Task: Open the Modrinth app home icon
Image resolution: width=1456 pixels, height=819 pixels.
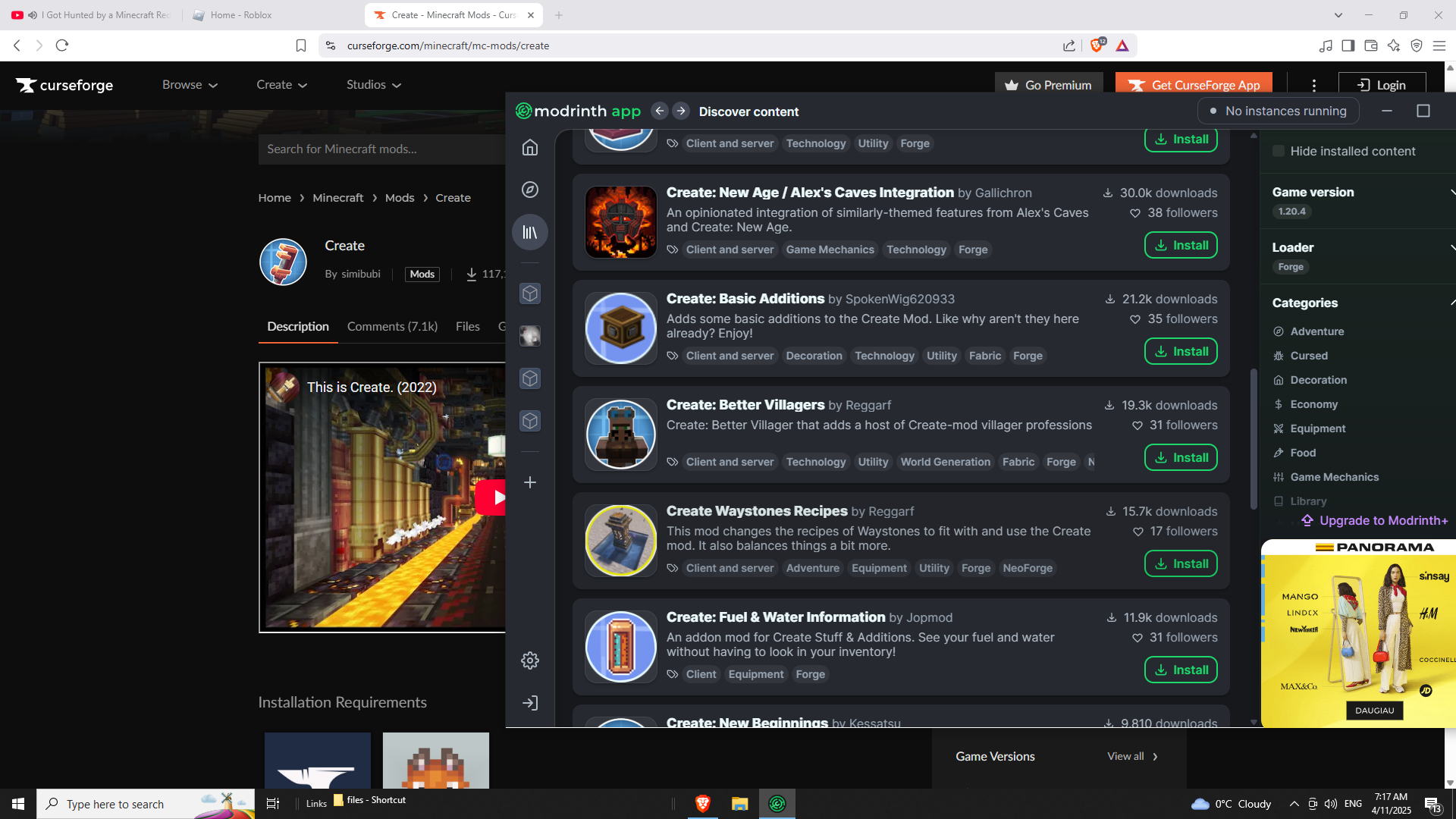Action: (530, 147)
